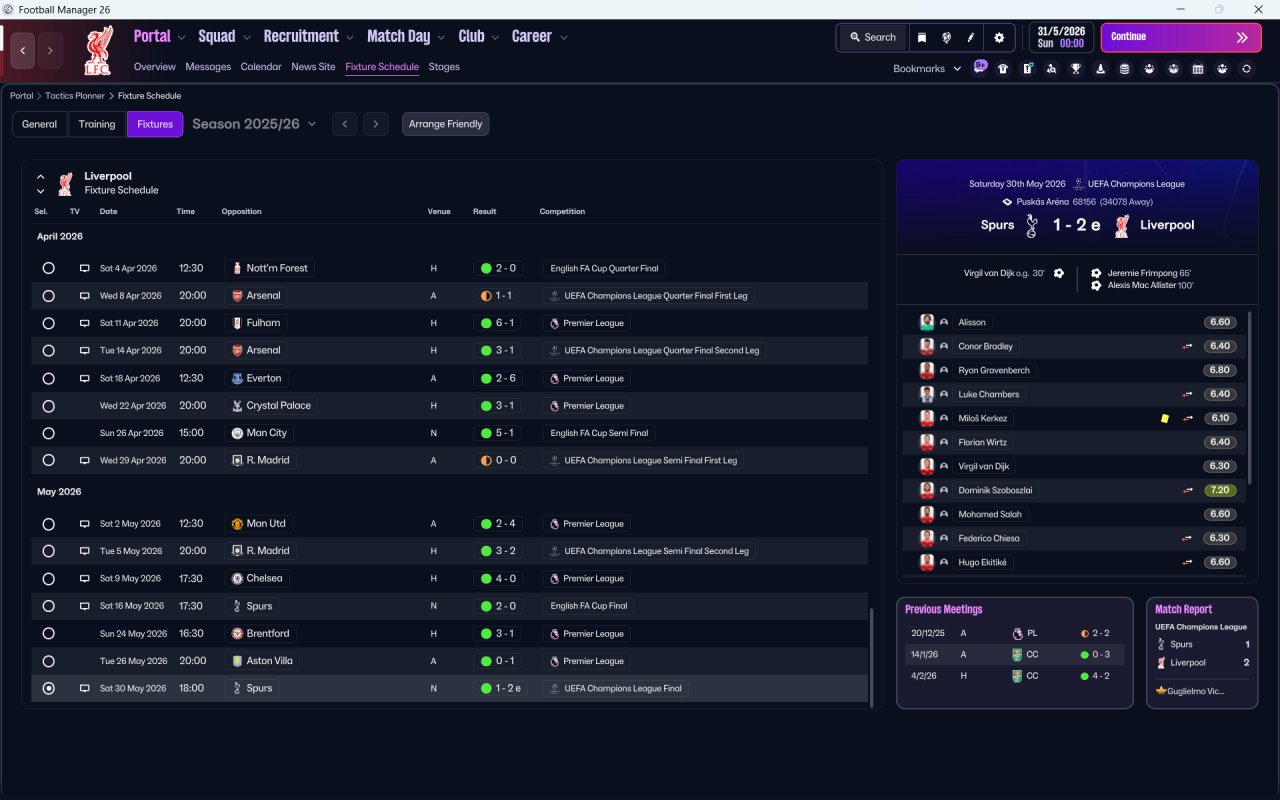Click the match lineup panel scrollbar
This screenshot has height=800, width=1280.
[1250, 397]
